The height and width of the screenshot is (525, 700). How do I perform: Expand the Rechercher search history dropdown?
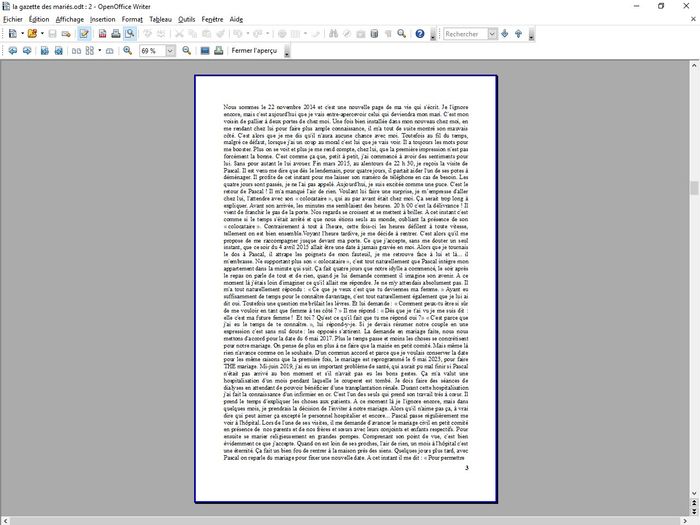click(x=492, y=34)
